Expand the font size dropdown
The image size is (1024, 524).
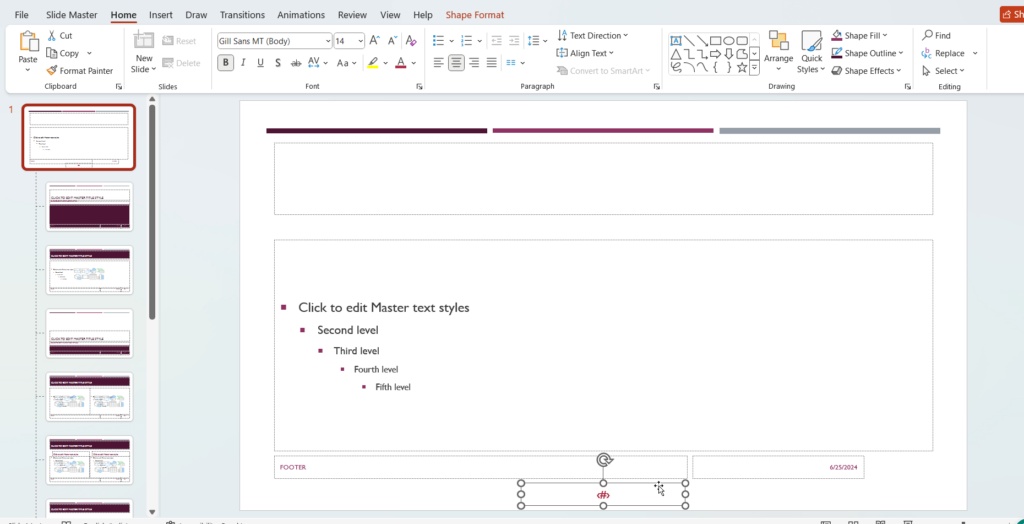coord(360,41)
